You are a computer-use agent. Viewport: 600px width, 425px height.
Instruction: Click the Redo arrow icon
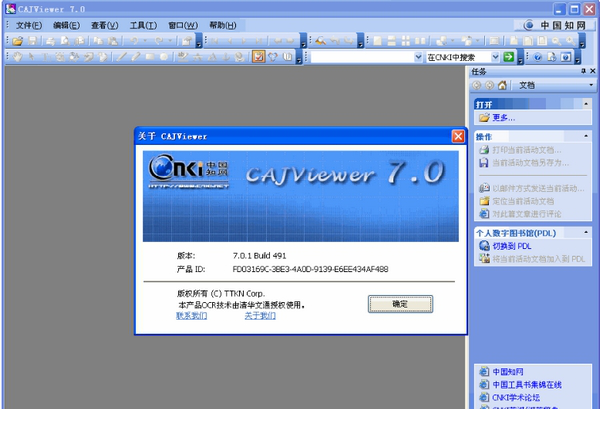pos(159,41)
